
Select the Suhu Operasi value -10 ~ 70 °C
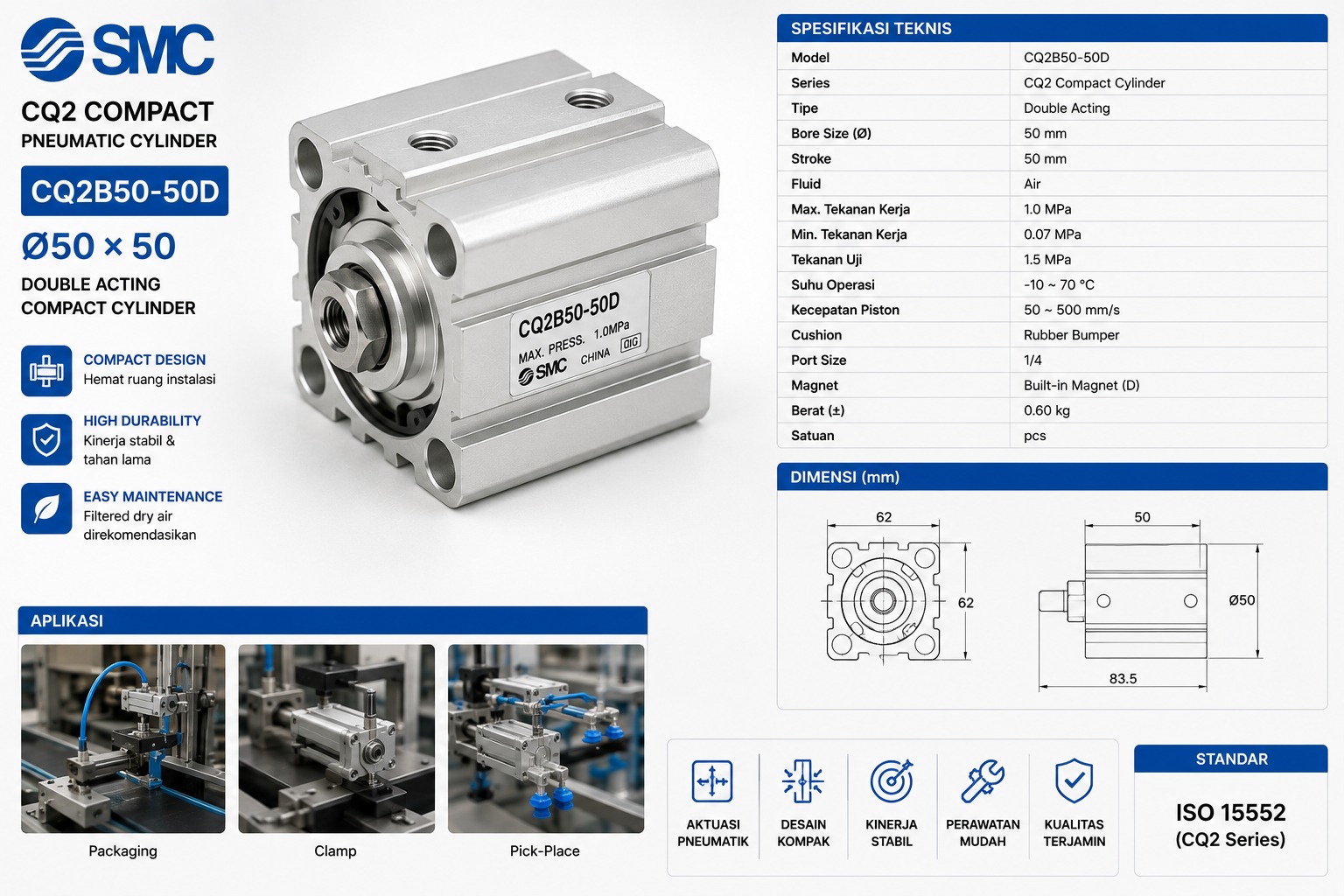(x=1060, y=285)
